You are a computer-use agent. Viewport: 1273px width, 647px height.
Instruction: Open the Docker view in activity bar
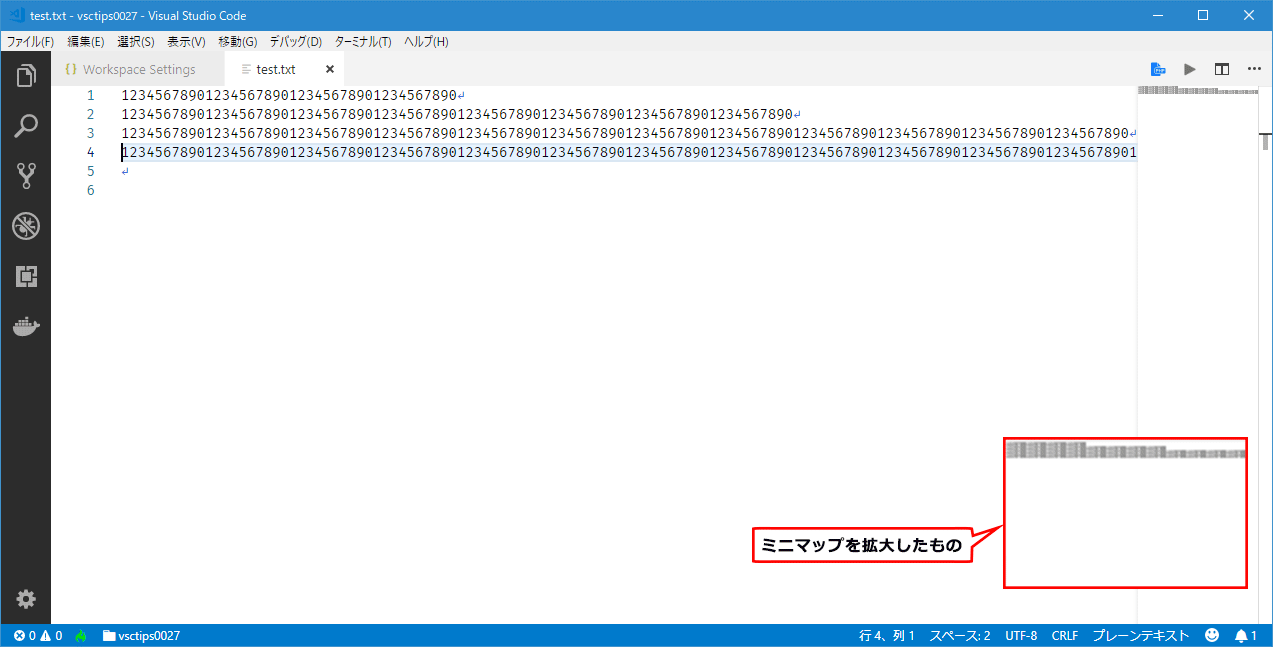[26, 326]
